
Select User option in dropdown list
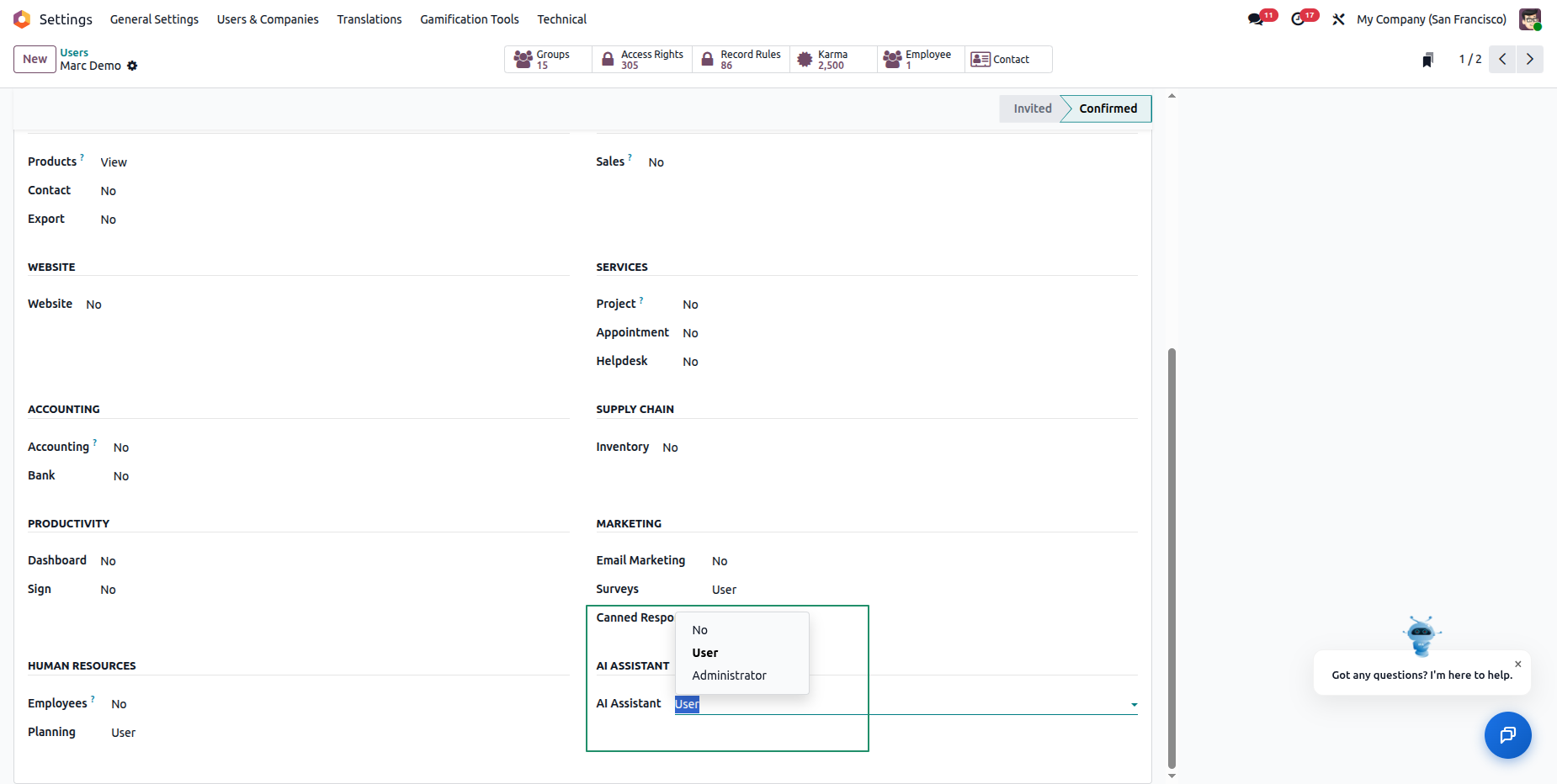741,653
